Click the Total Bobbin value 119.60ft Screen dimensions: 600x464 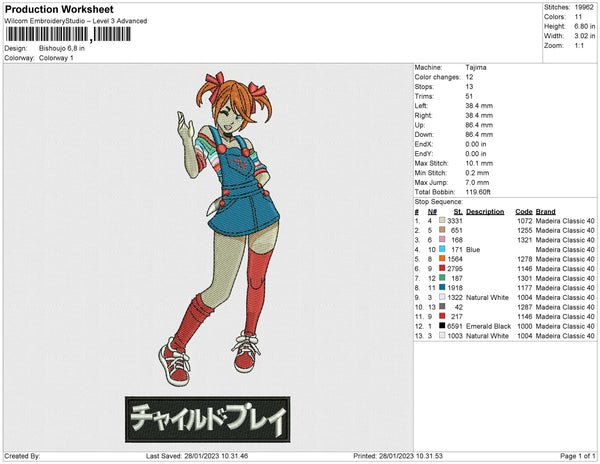(x=478, y=192)
